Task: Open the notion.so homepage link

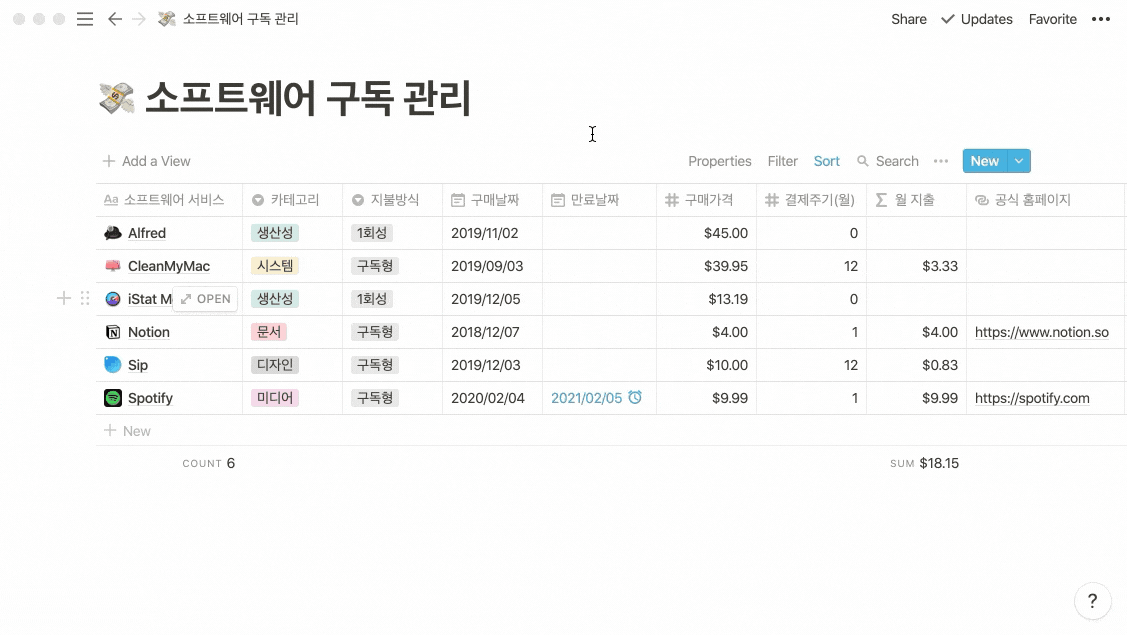Action: click(x=1041, y=332)
